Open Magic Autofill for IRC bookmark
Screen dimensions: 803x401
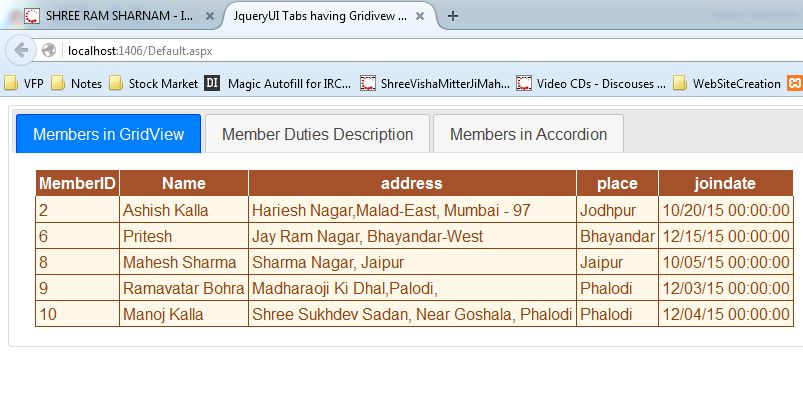[x=279, y=84]
